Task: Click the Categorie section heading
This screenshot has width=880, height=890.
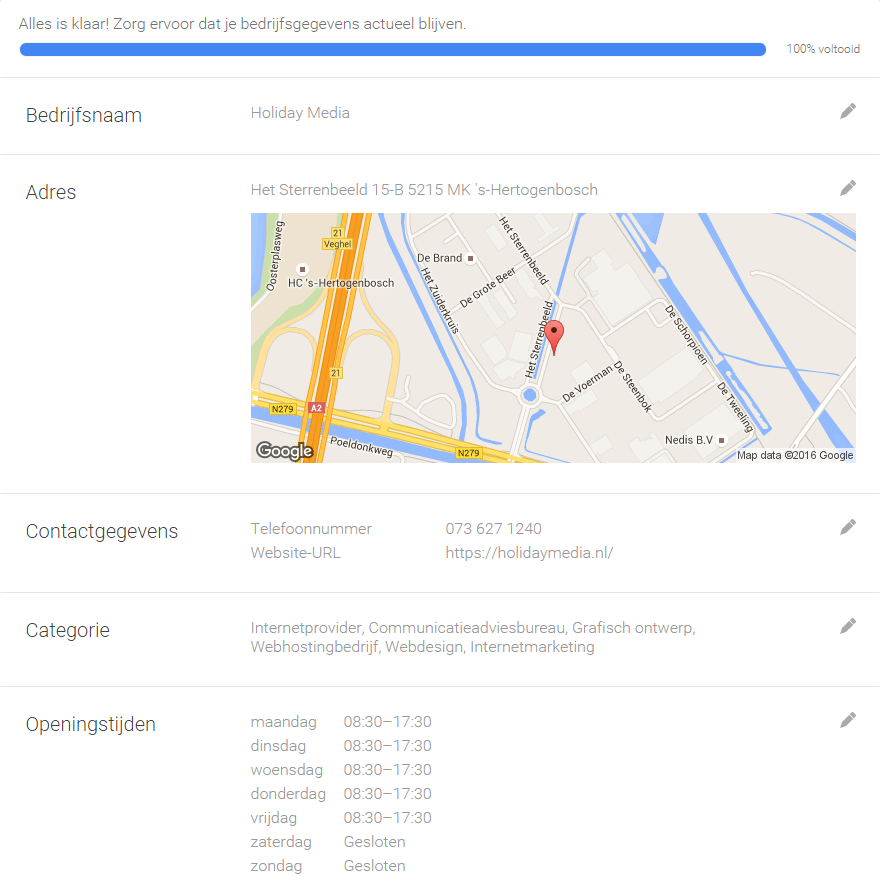Action: (68, 630)
